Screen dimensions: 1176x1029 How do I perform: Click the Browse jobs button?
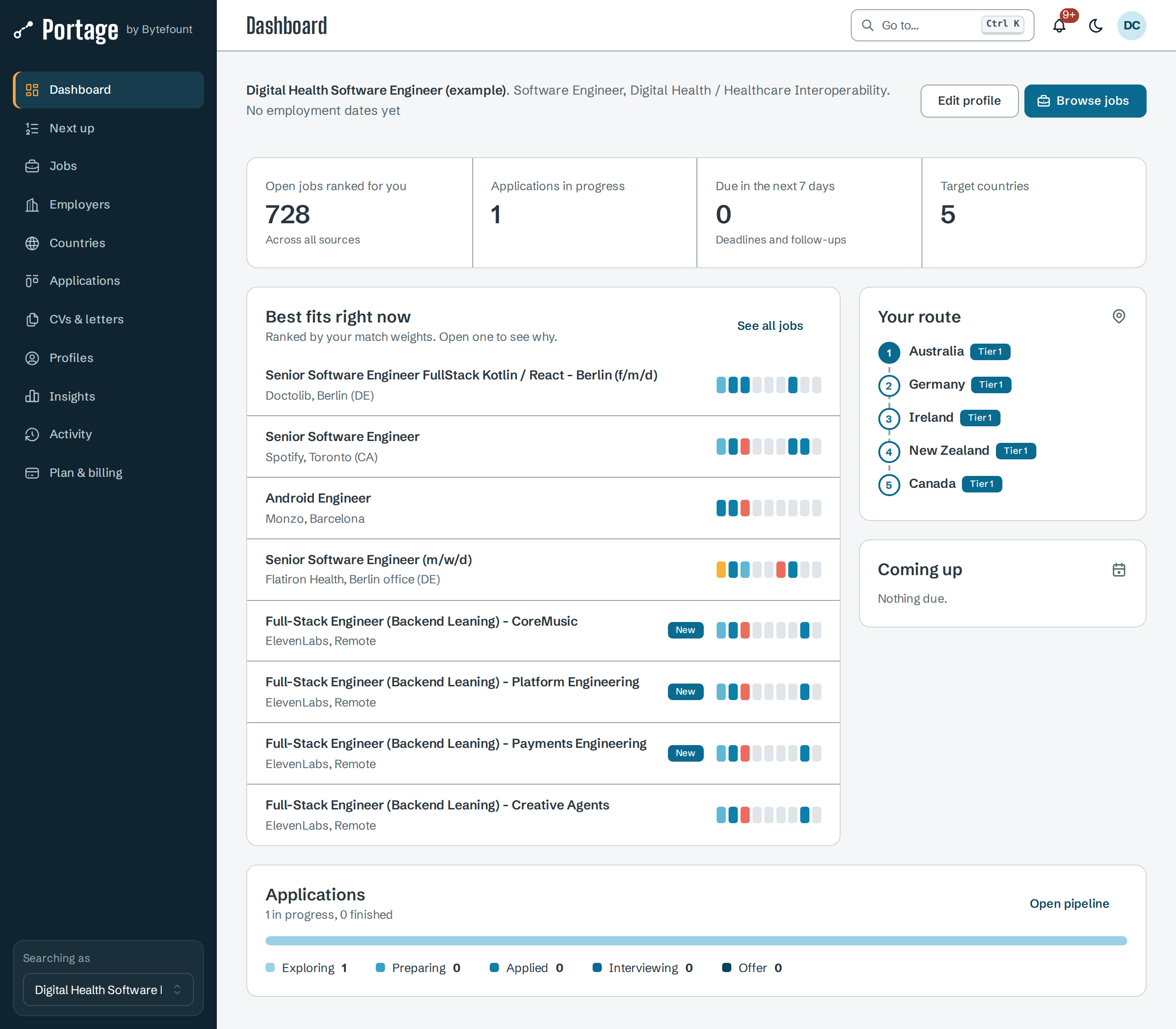tap(1085, 101)
